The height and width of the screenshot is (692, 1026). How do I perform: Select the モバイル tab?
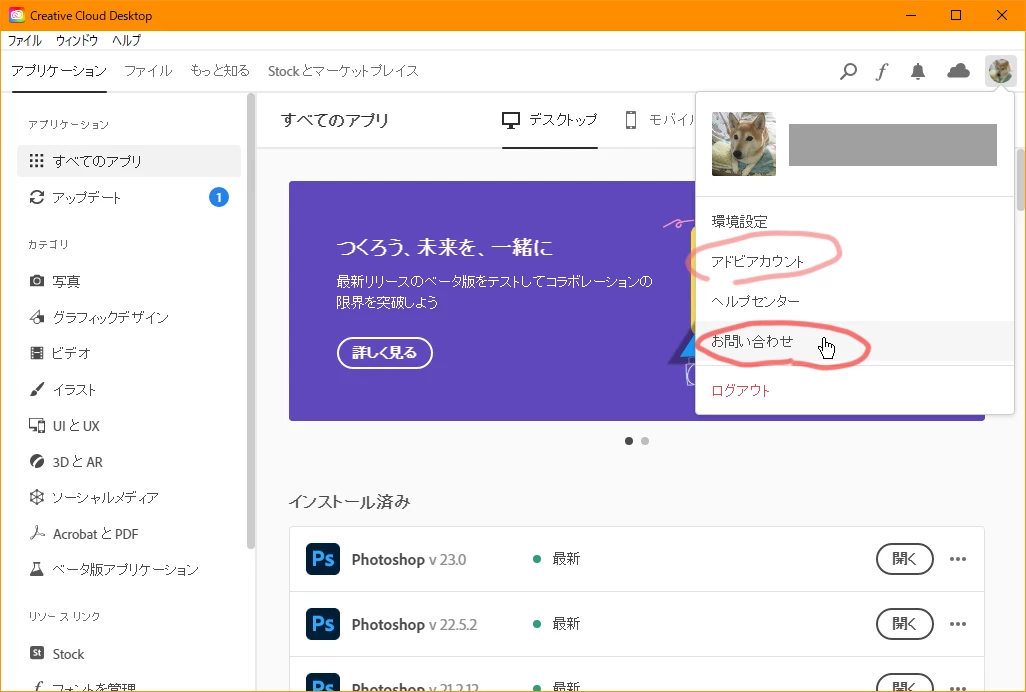point(660,120)
